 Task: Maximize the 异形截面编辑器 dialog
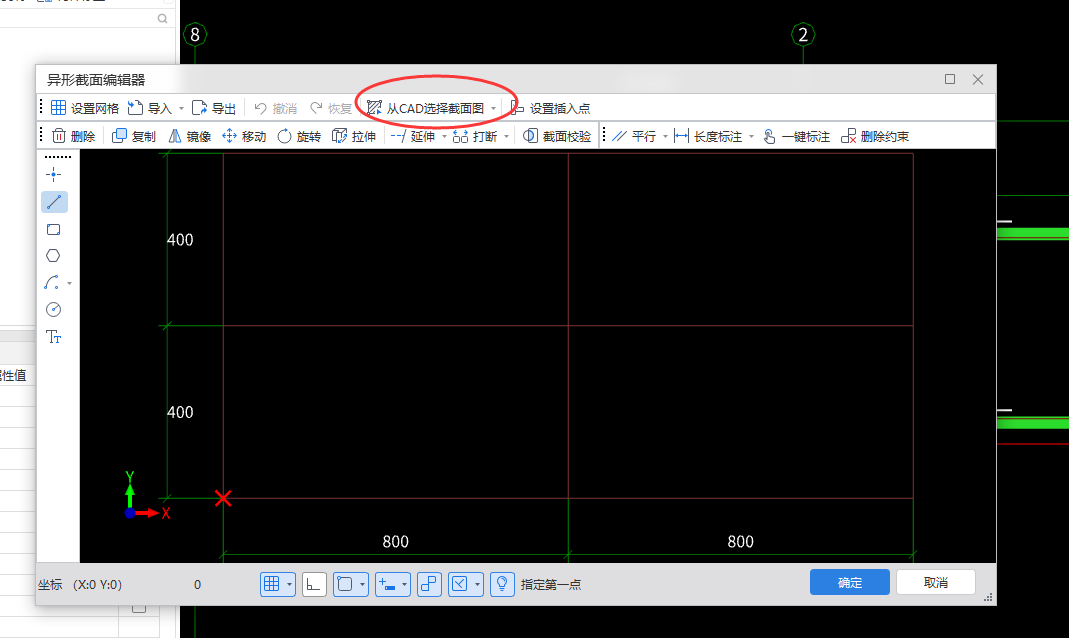[950, 79]
